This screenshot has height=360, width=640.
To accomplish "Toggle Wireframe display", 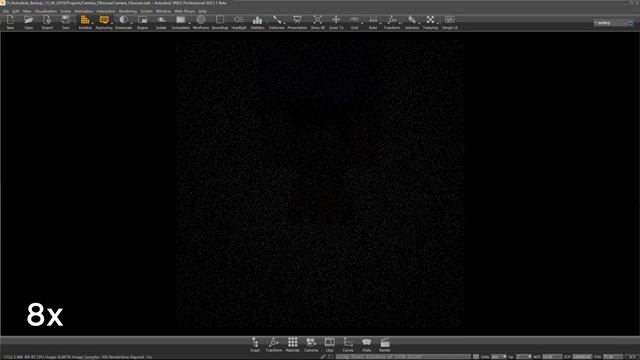I will coord(201,22).
